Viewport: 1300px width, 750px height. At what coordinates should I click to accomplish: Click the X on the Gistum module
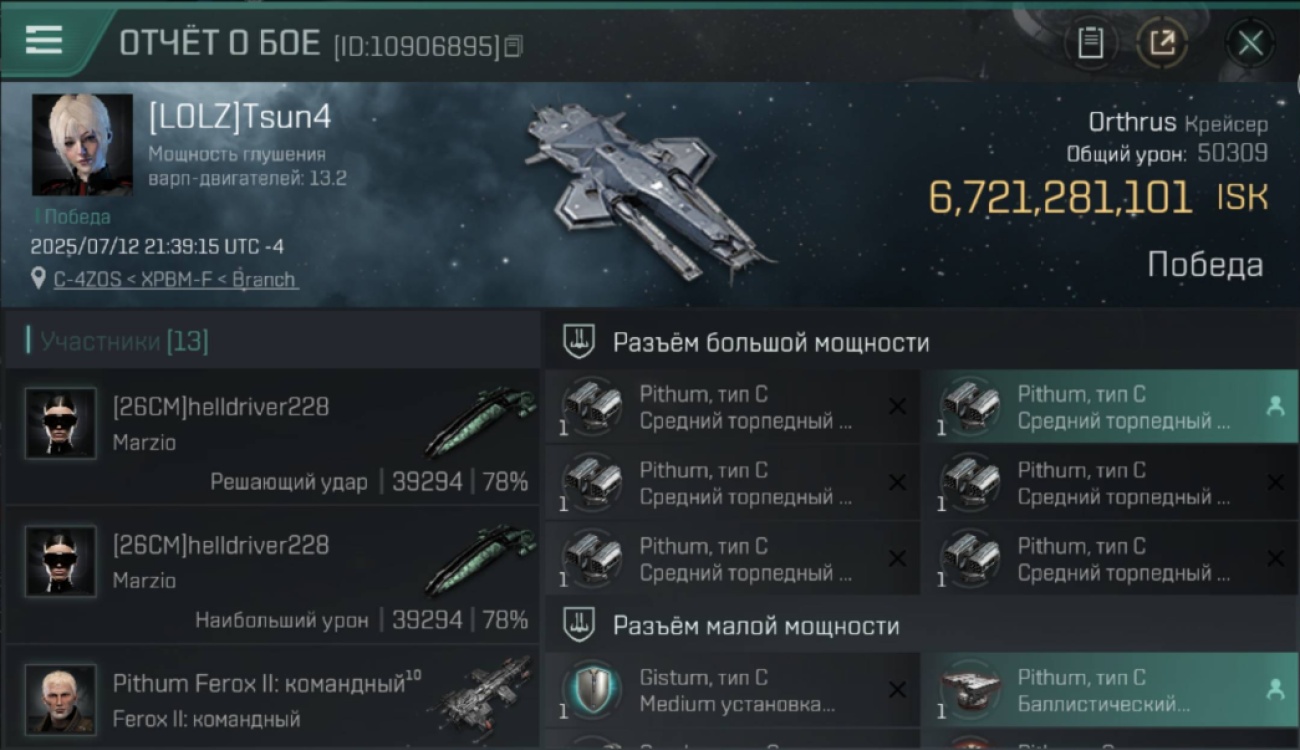coord(897,689)
